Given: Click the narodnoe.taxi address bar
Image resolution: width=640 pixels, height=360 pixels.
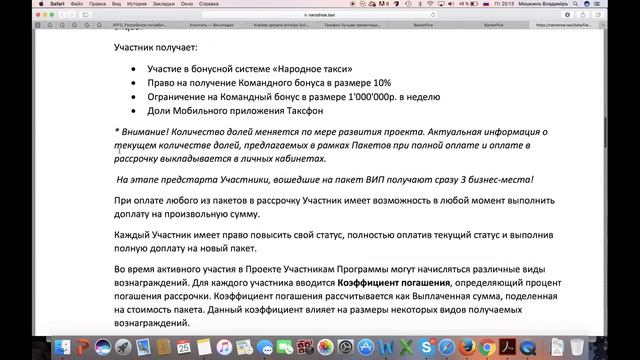Looking at the screenshot, I should tap(320, 15).
